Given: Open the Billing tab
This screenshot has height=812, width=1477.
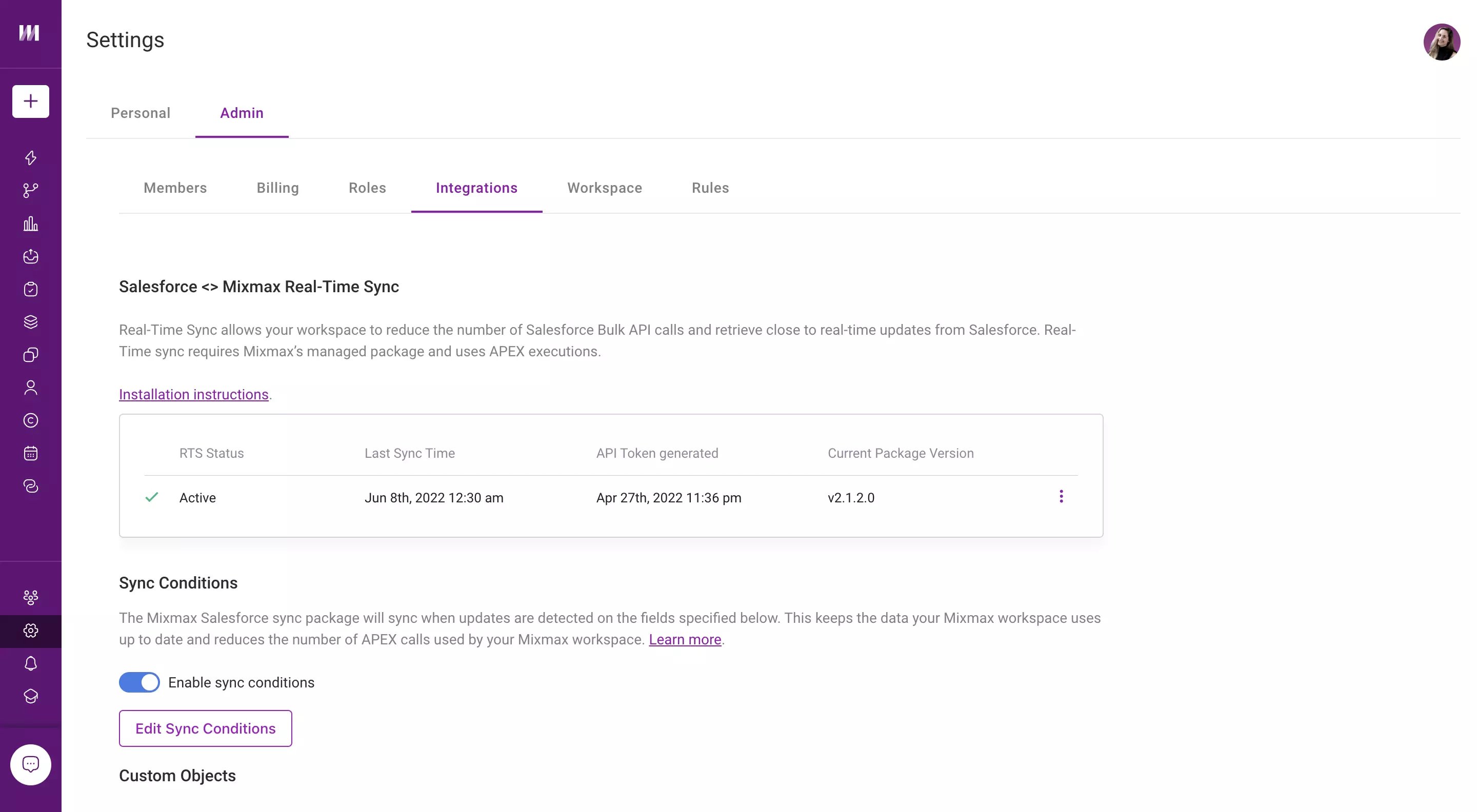Looking at the screenshot, I should [277, 188].
